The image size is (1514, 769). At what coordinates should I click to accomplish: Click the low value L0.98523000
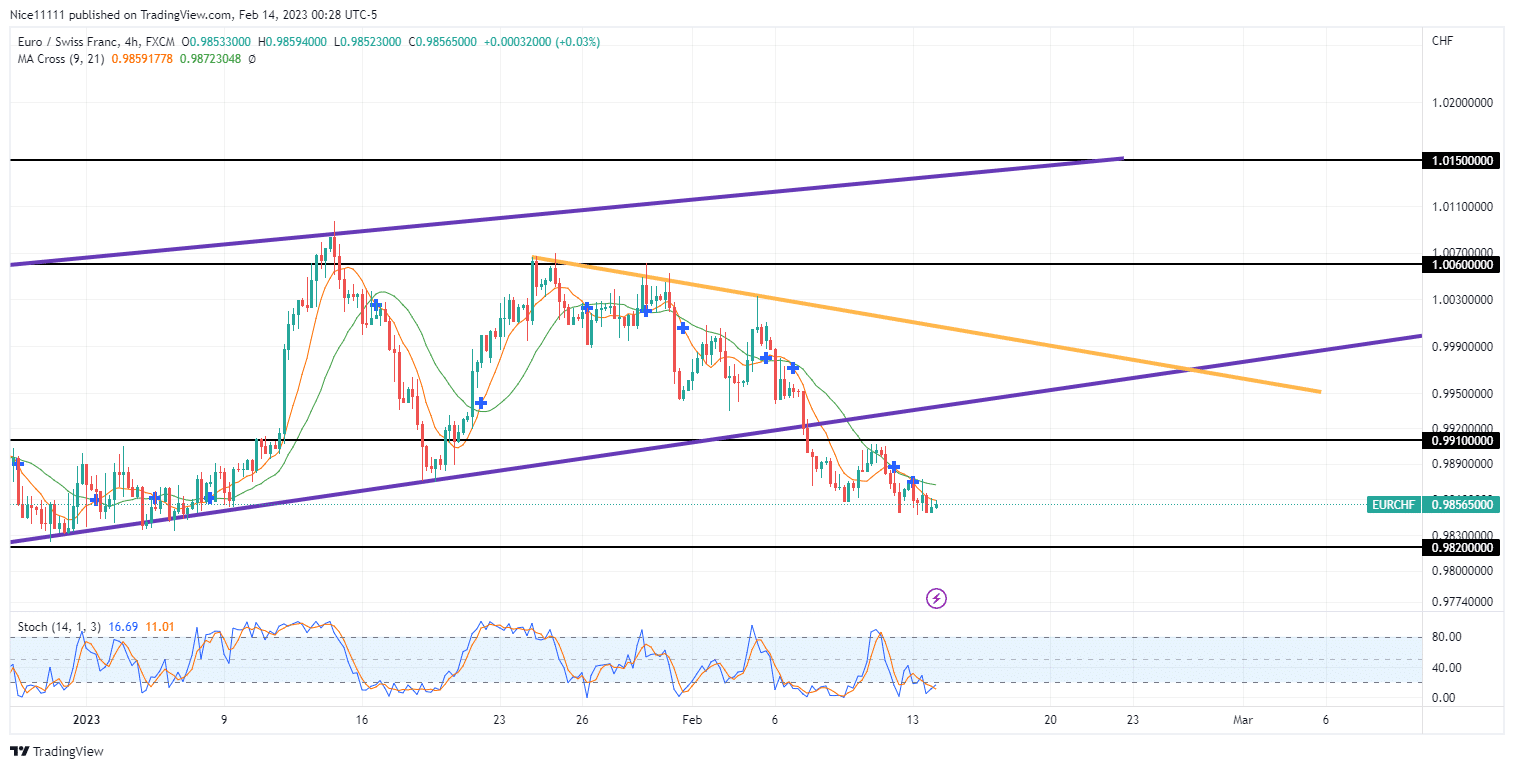pyautogui.click(x=369, y=42)
